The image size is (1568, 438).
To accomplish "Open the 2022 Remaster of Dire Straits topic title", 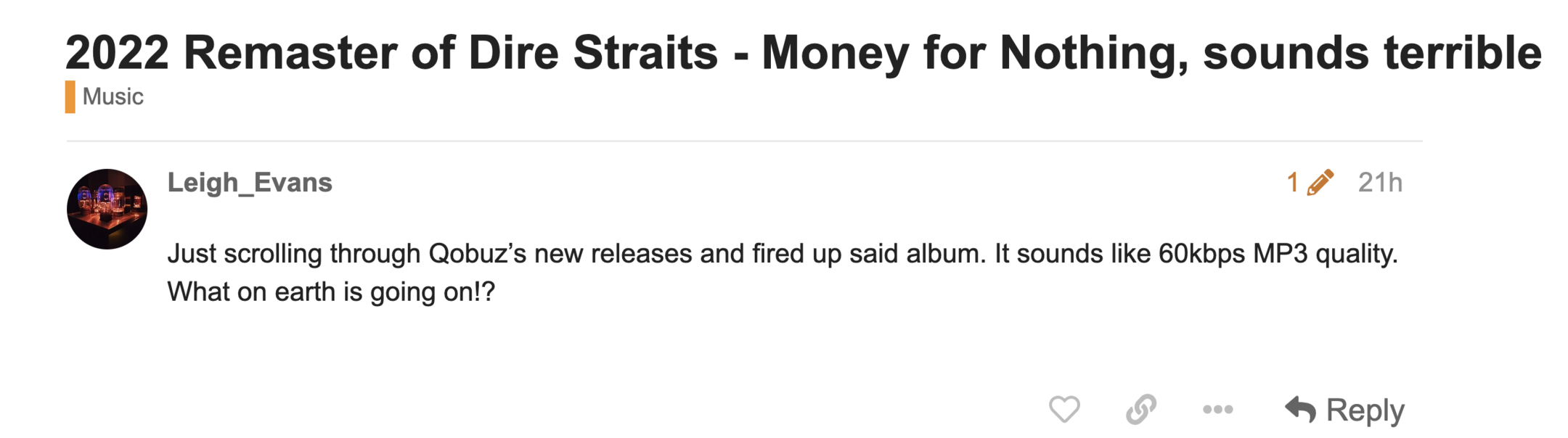I will coord(803,52).
